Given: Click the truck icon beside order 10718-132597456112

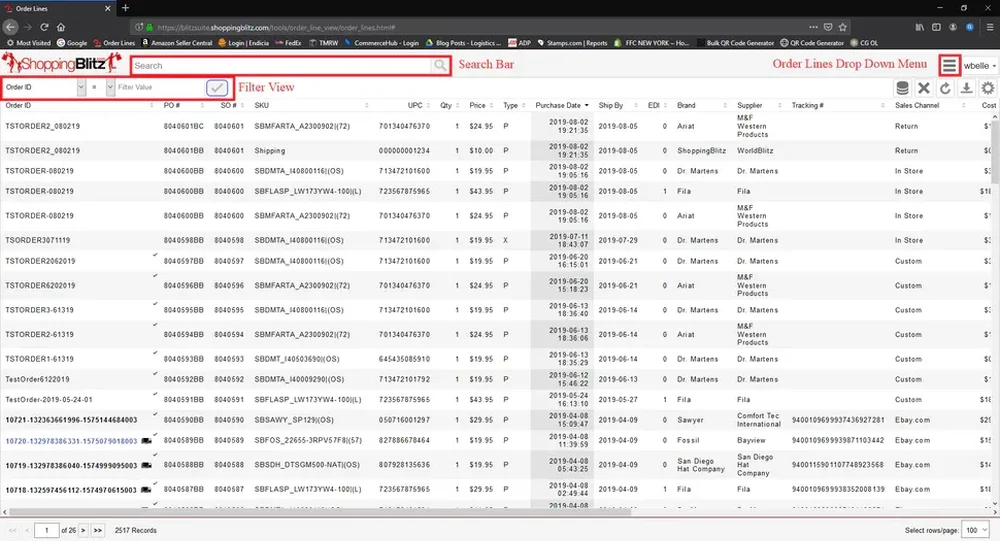Looking at the screenshot, I should click(146, 489).
